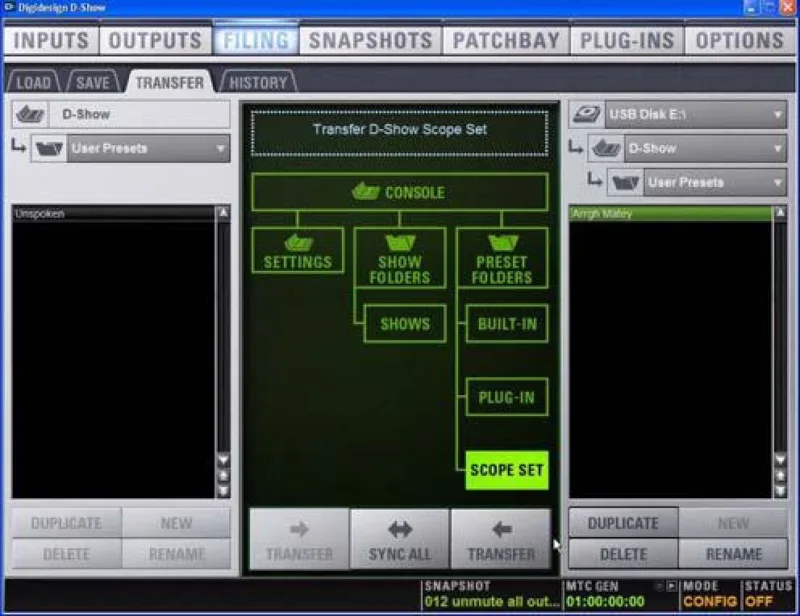
Task: Expand the right D-Show folder dropdown
Action: [x=706, y=149]
